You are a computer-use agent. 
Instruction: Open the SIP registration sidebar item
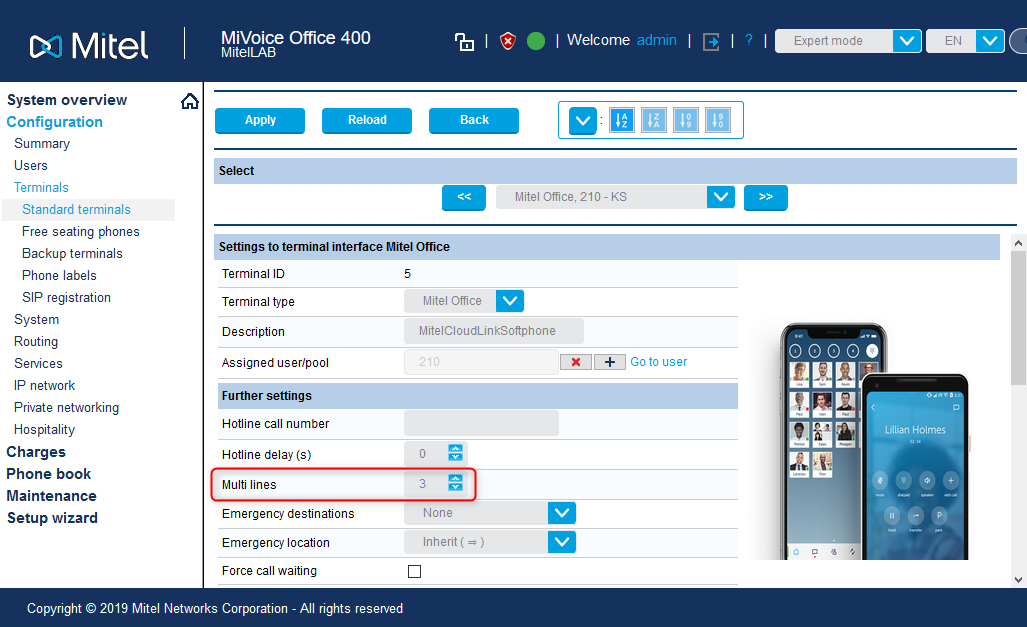point(68,297)
